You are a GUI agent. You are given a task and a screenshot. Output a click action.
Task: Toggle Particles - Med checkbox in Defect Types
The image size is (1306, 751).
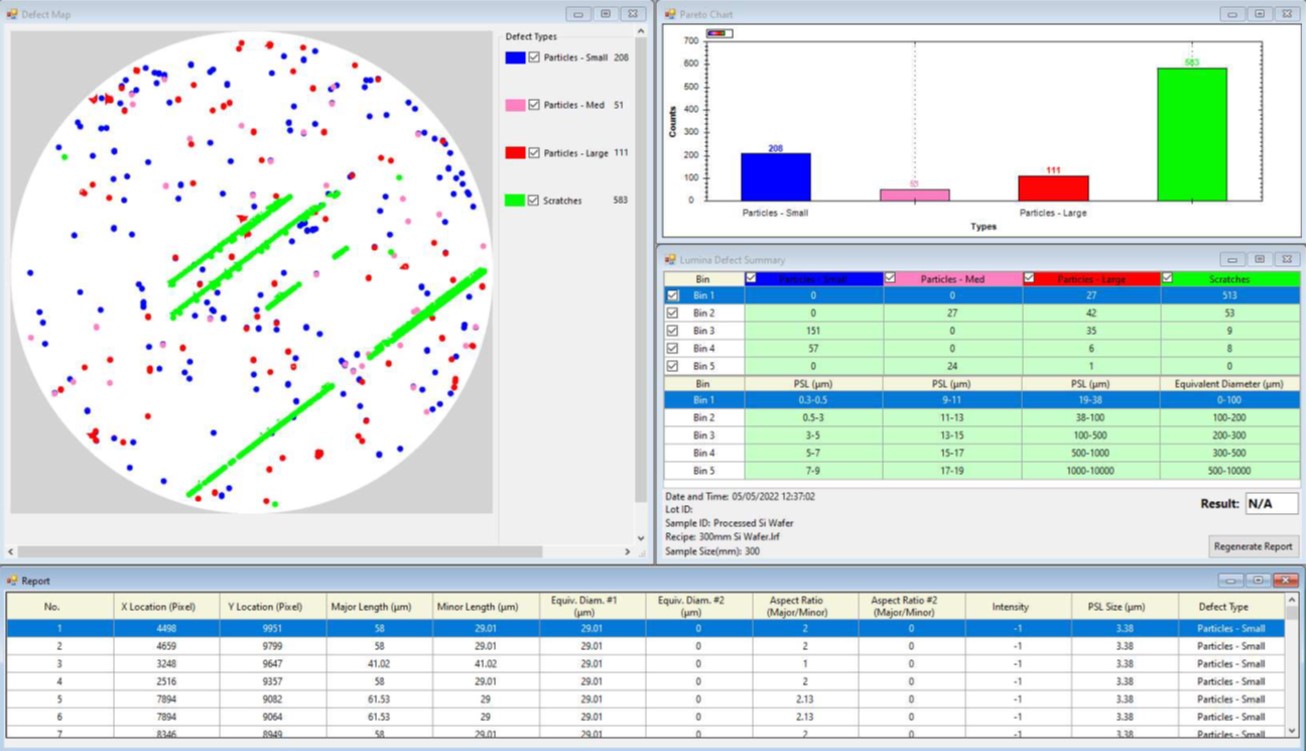point(534,105)
